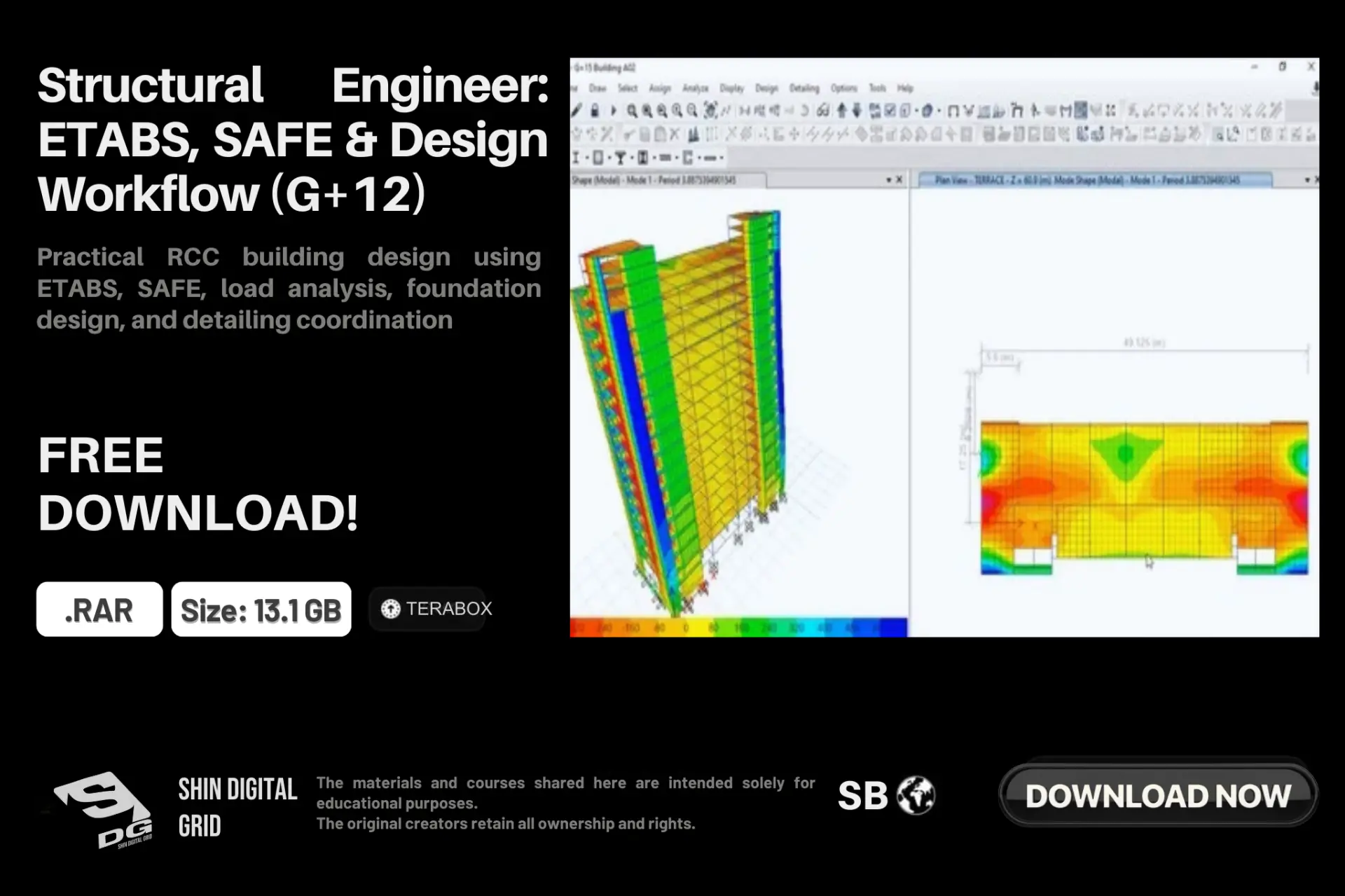Select the first magnifier zoom tool
The height and width of the screenshot is (896, 1345).
pos(632,111)
